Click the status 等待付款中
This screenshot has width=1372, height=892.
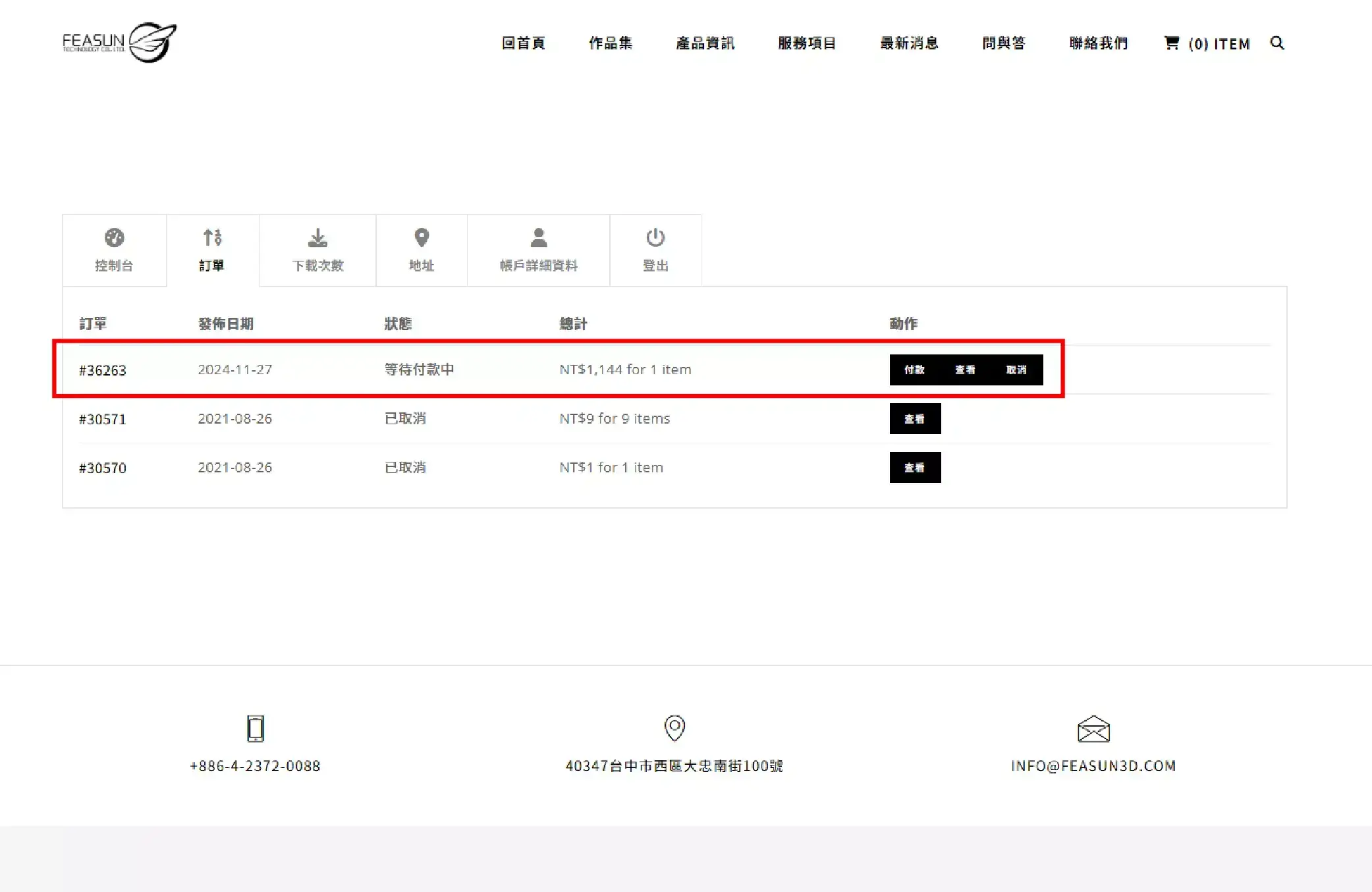point(420,370)
